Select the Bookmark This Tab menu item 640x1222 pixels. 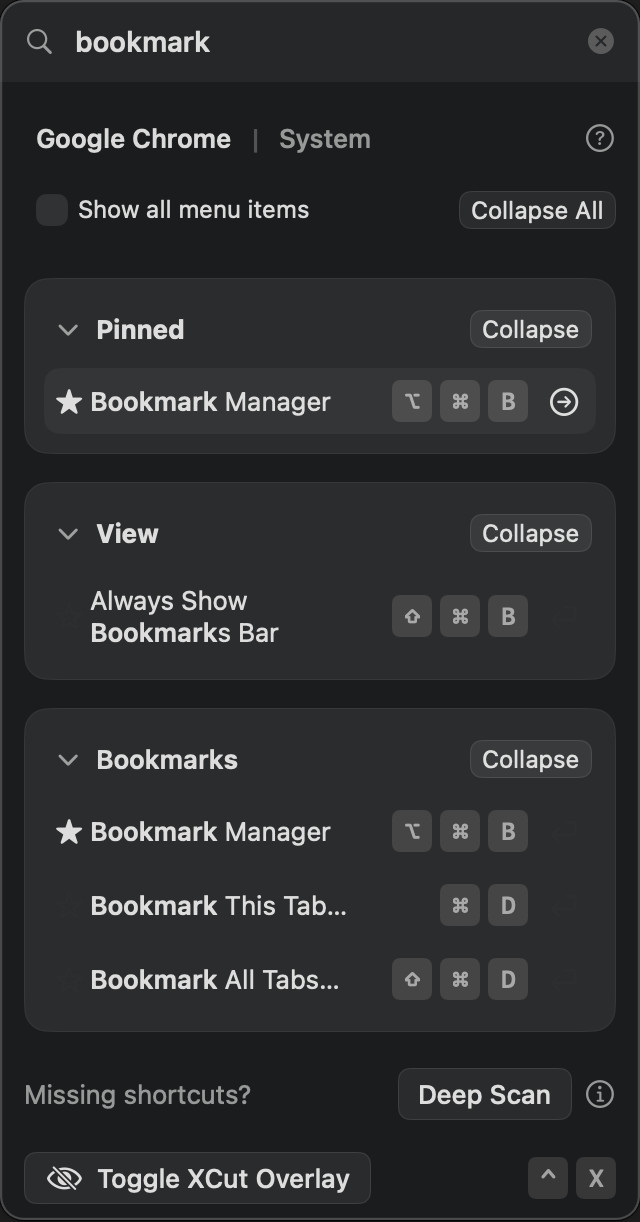point(218,906)
